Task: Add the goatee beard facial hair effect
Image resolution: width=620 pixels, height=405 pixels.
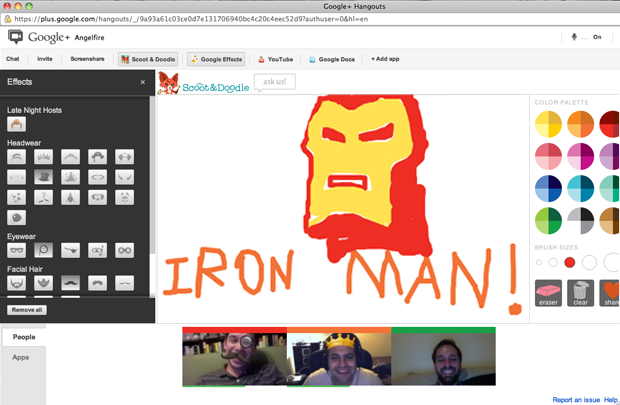Action: pyautogui.click(x=17, y=283)
